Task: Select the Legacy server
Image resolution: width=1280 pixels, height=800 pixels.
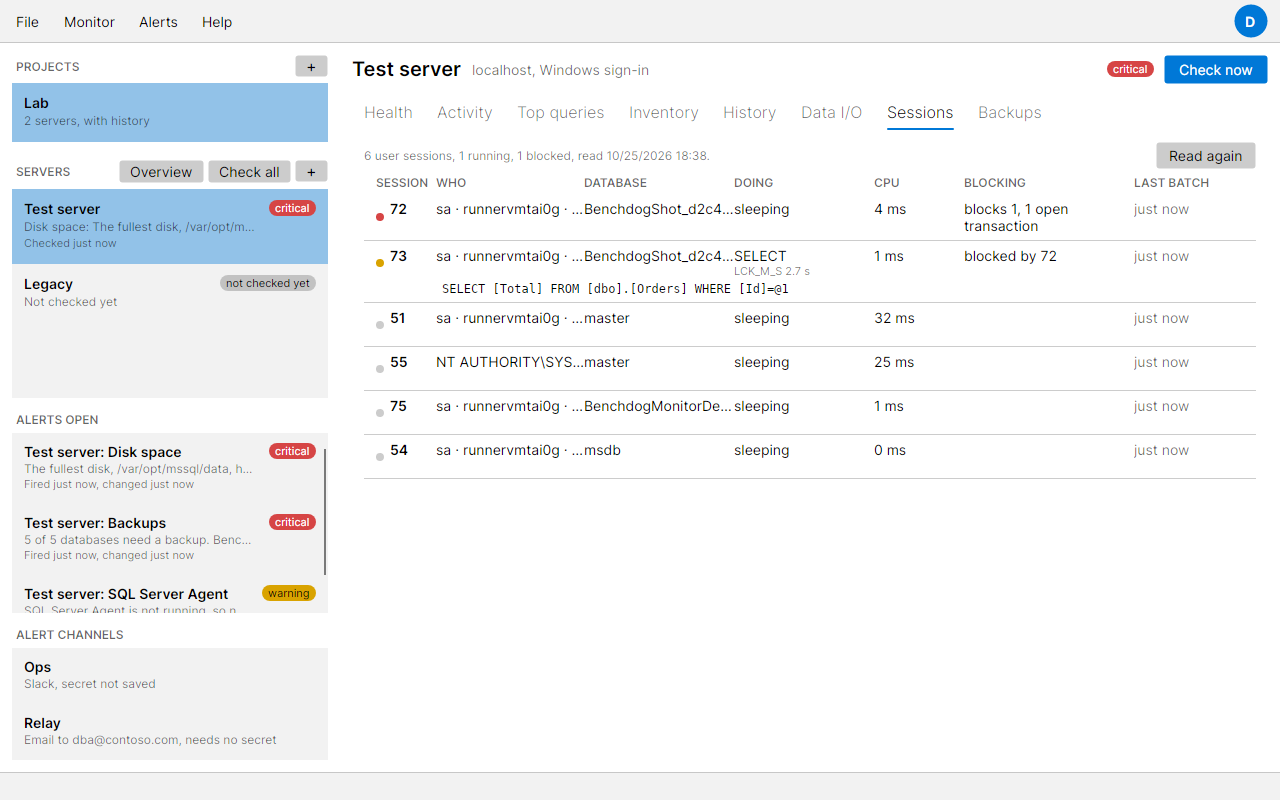Action: [170, 292]
